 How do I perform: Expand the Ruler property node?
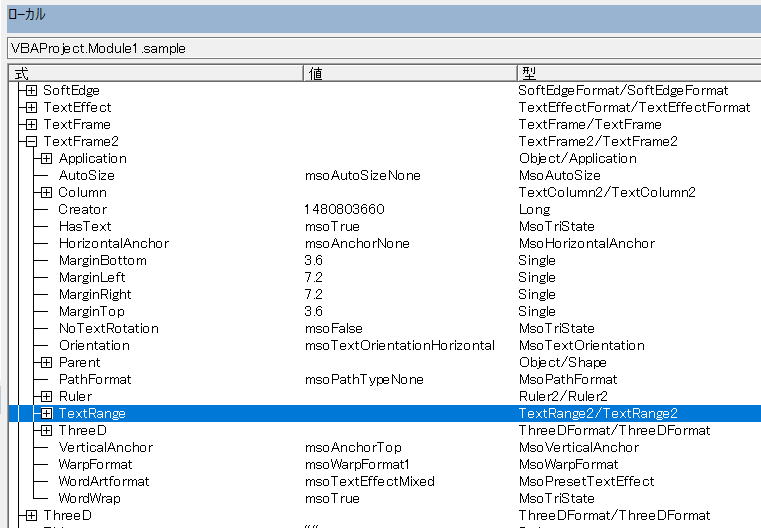coord(46,396)
